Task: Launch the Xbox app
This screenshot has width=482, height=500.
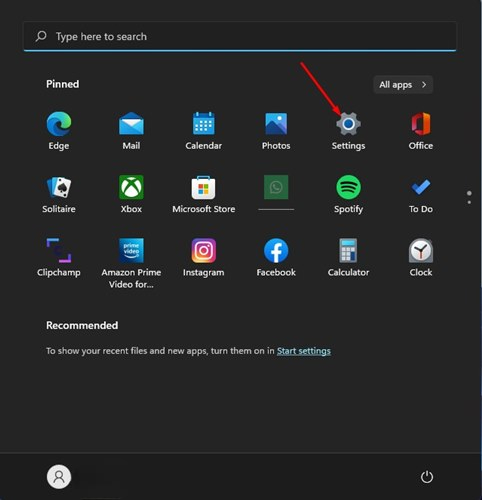Action: click(131, 194)
